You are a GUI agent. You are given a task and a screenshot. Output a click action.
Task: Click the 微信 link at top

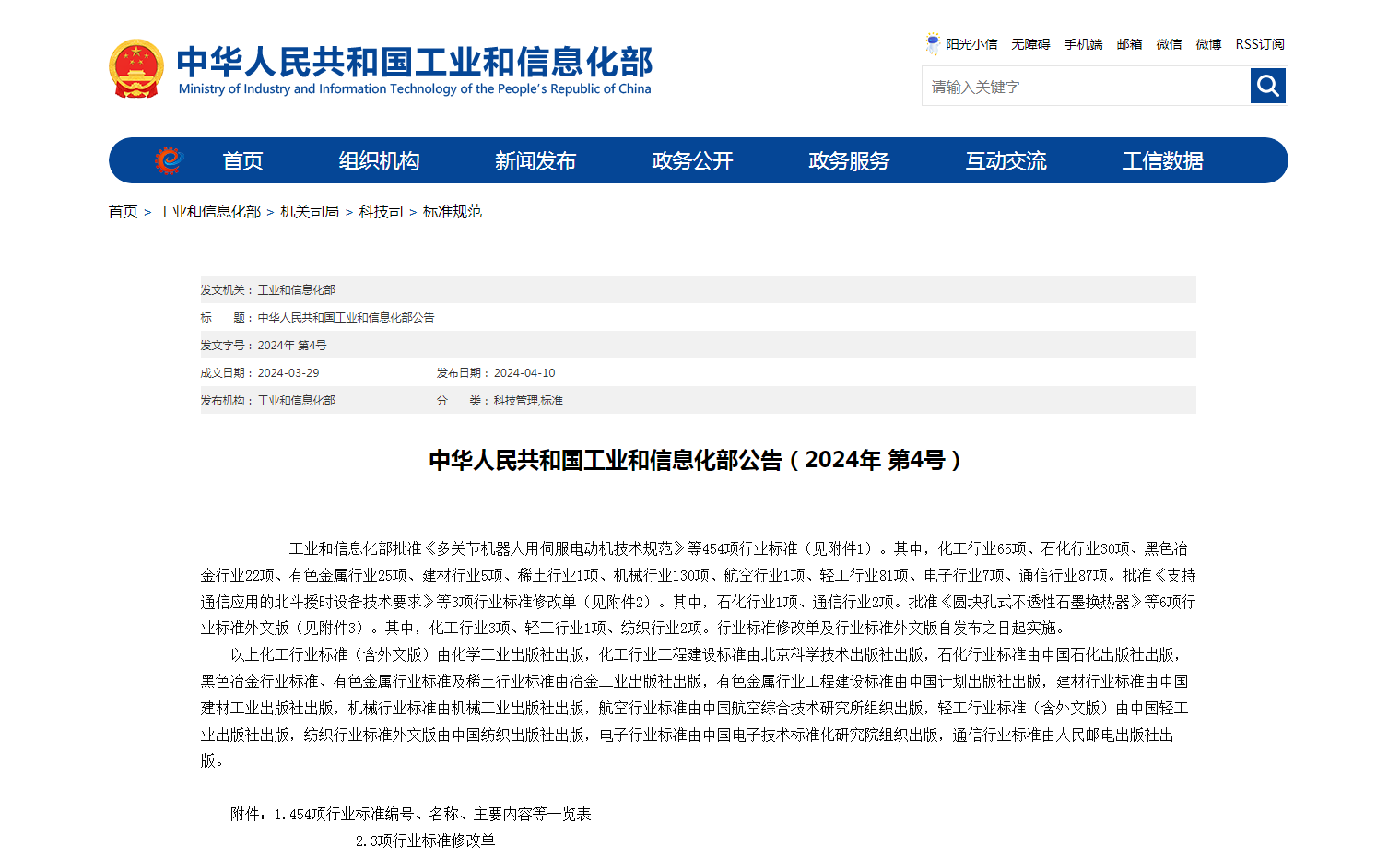pos(1169,44)
